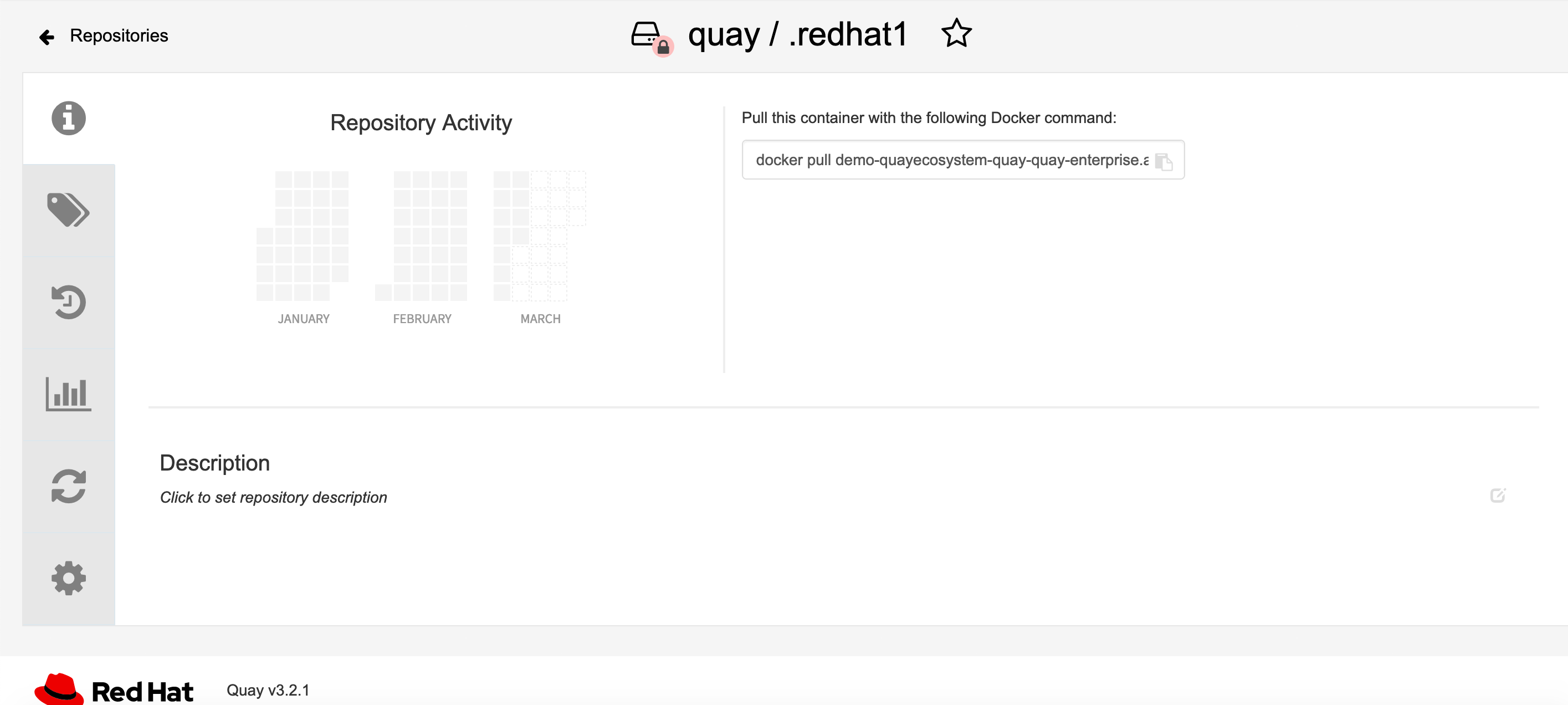Click the Description heading
This screenshot has width=1568, height=705.
tap(214, 463)
